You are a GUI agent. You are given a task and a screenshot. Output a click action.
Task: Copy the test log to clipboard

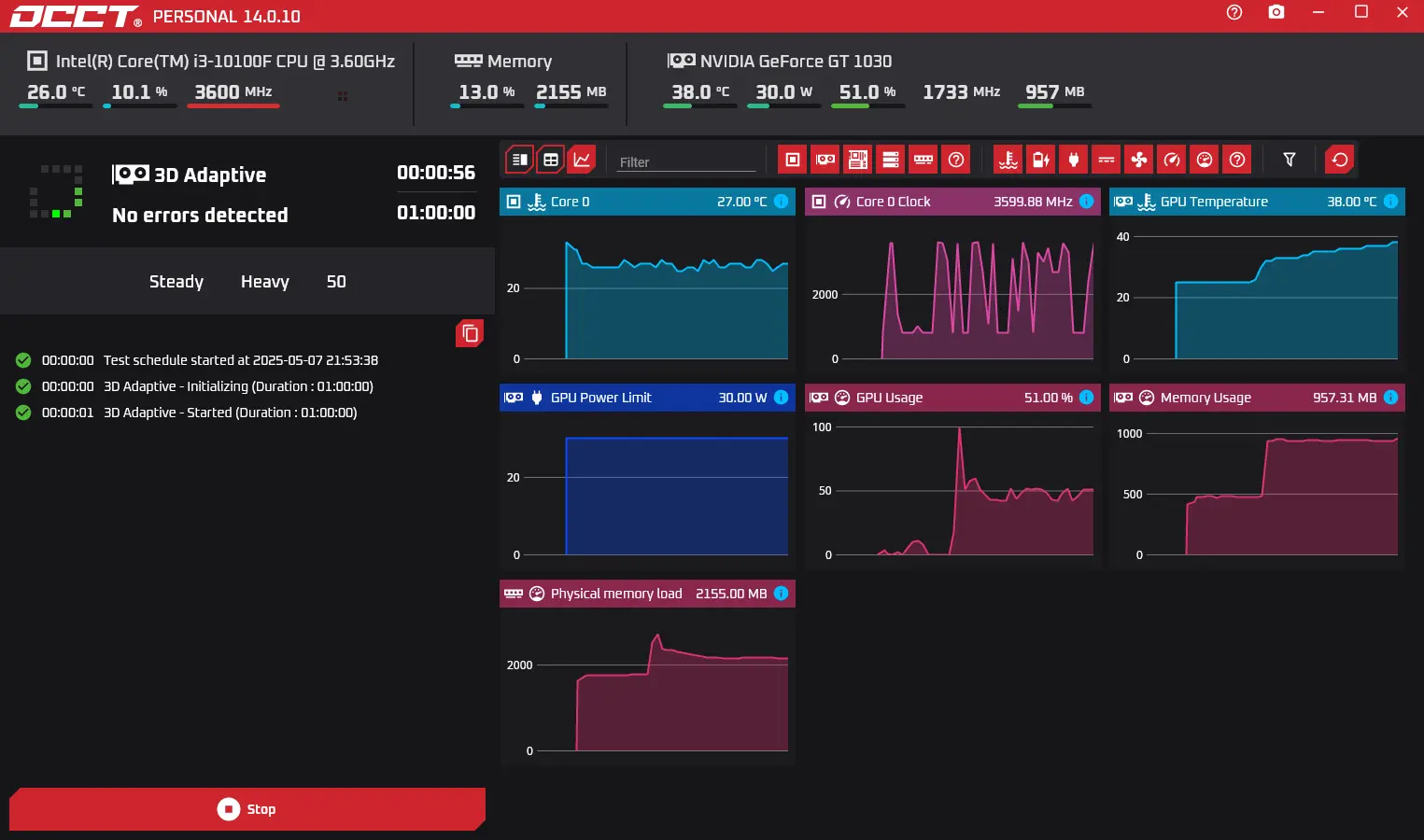click(x=470, y=333)
